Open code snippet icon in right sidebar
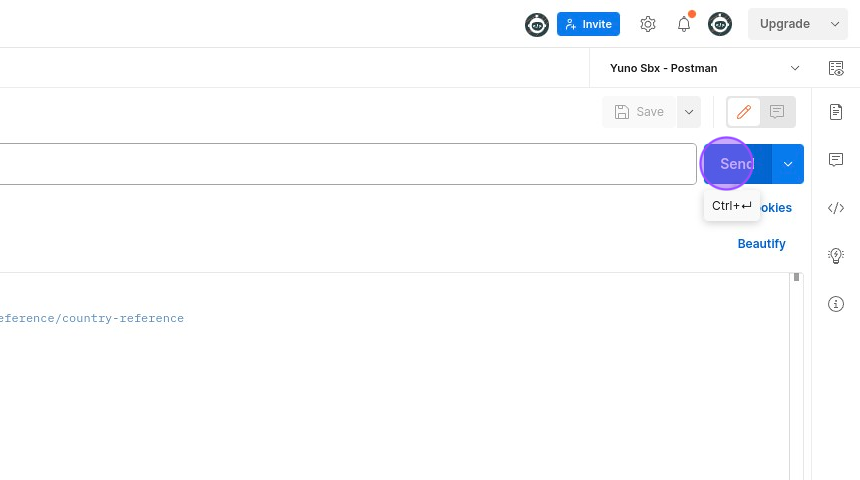The height and width of the screenshot is (480, 860). click(836, 208)
